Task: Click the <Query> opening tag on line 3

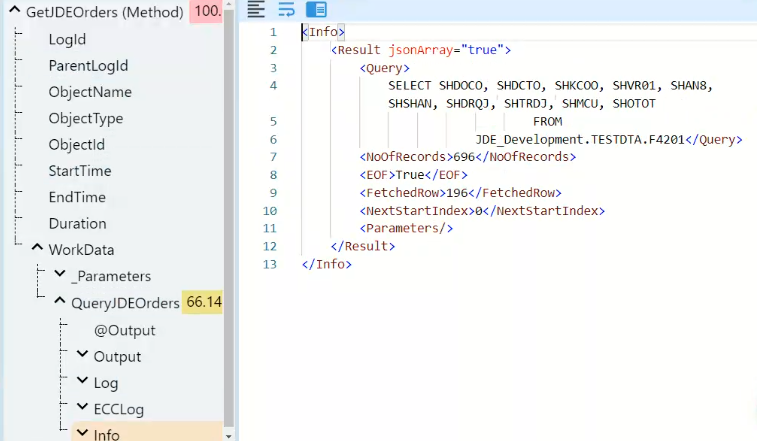Action: tap(384, 68)
